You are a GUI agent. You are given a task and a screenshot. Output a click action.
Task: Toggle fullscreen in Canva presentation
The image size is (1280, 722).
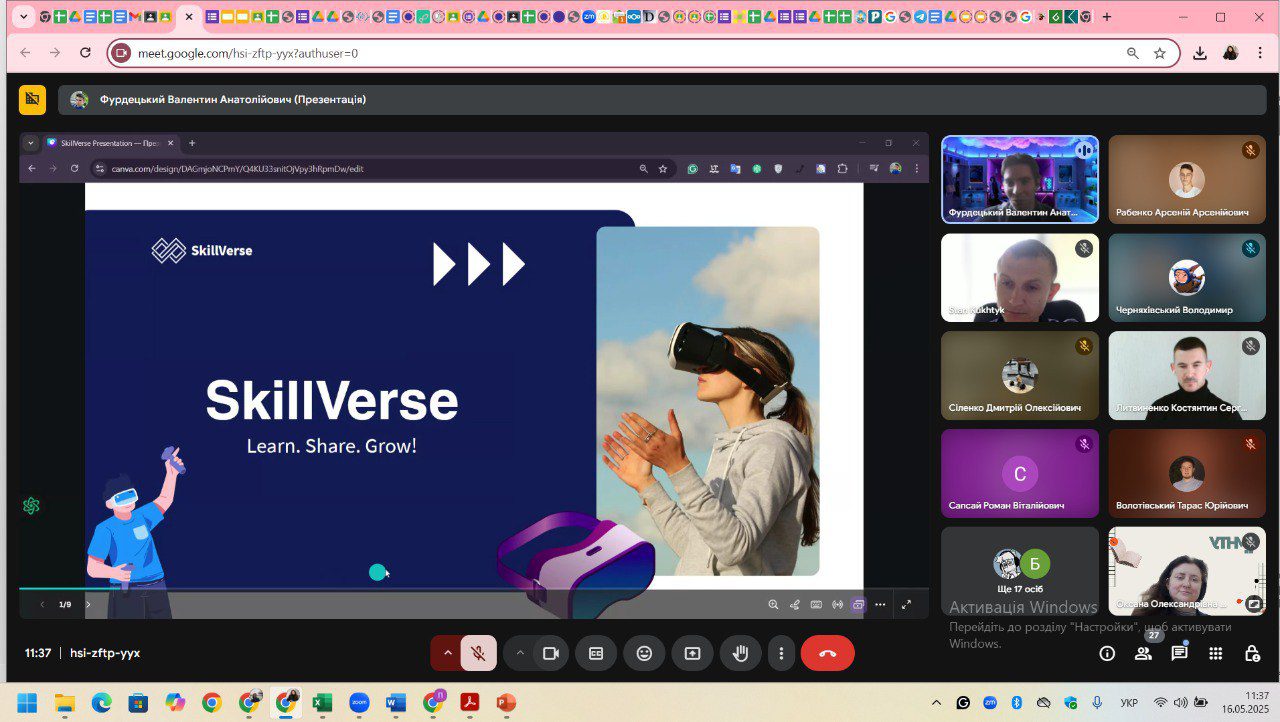[x=906, y=604]
